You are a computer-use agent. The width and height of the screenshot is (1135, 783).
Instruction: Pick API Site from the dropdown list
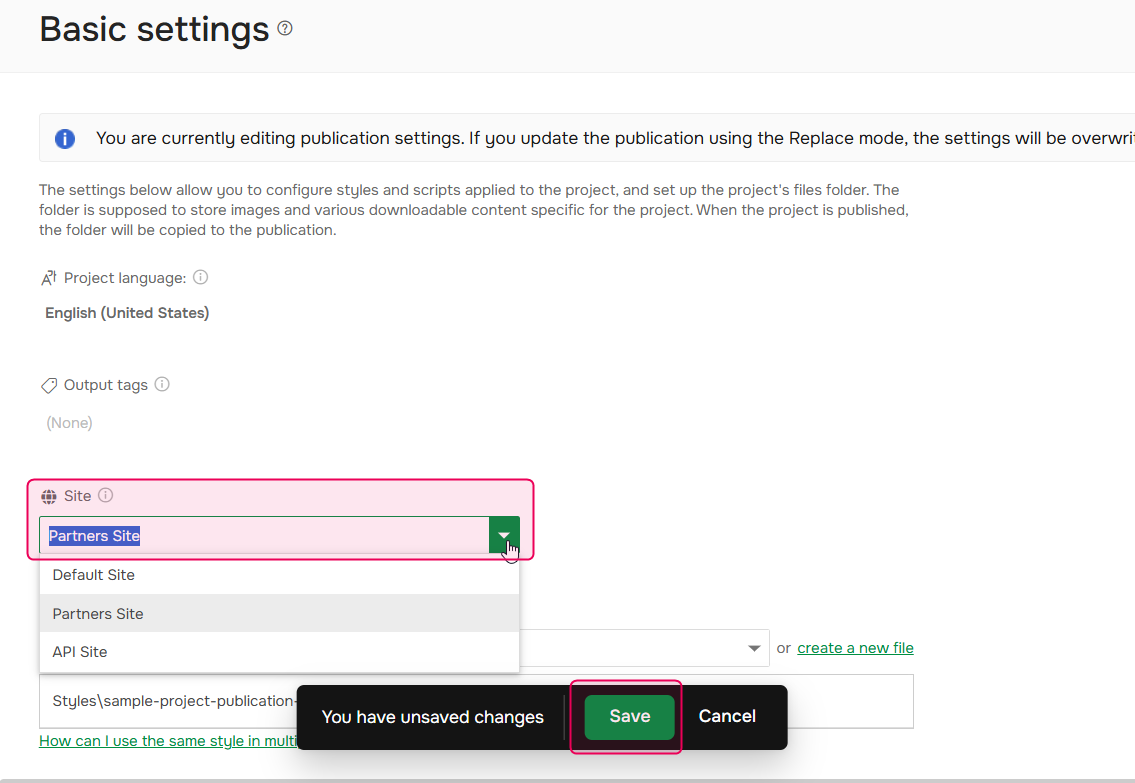point(279,652)
